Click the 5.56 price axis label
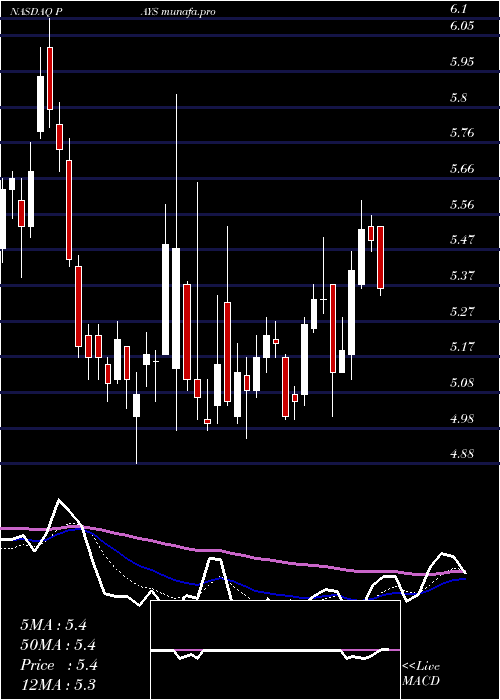500x700 pixels. coord(462,204)
